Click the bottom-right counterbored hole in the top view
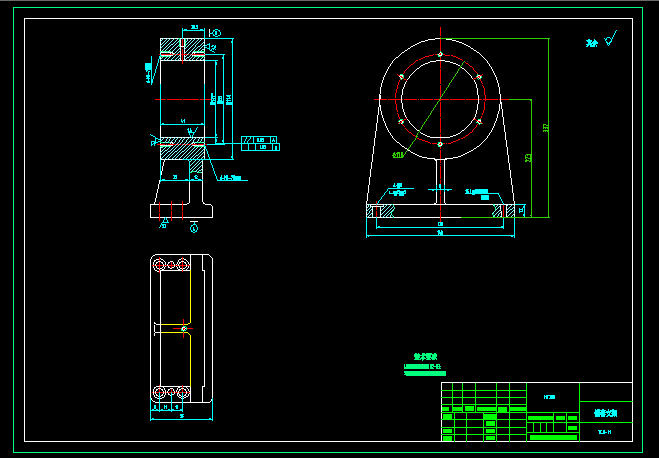Viewport: 659px width, 458px height. 183,392
